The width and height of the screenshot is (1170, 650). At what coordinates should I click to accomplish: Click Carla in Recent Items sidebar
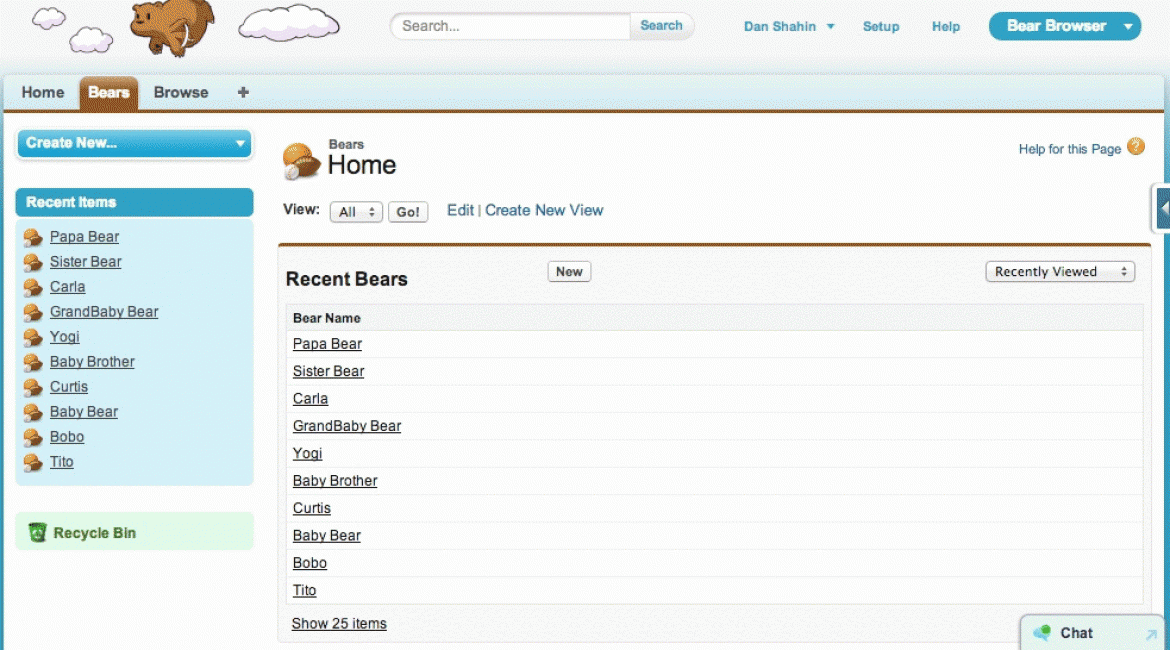(67, 287)
